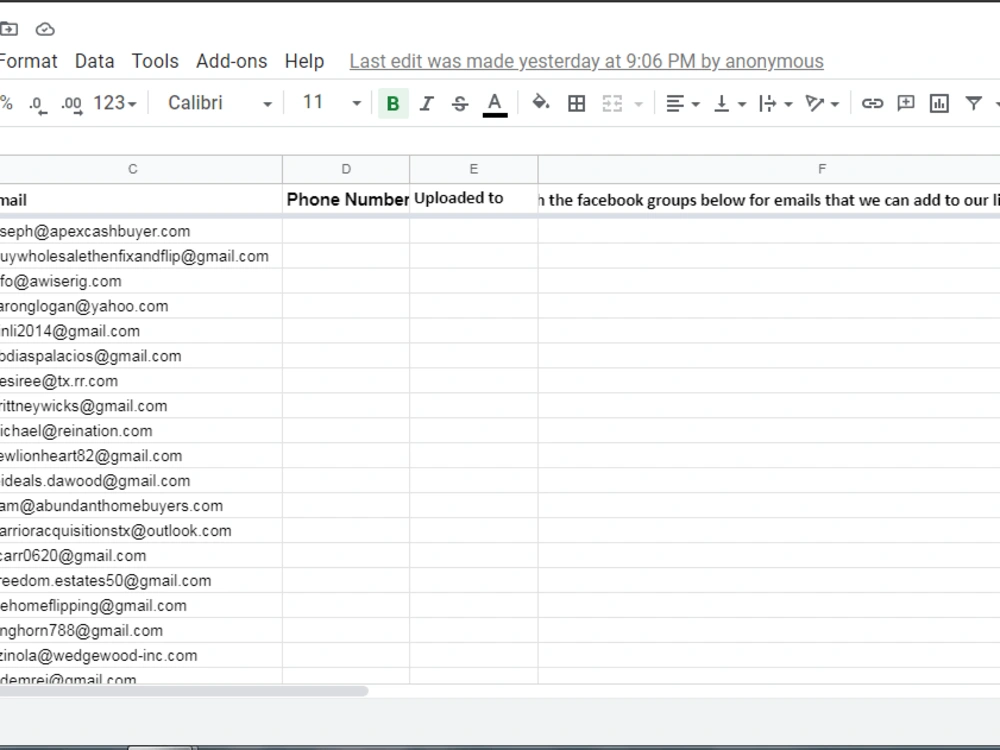Click the merge cells icon
This screenshot has height=750, width=1000.
point(612,103)
